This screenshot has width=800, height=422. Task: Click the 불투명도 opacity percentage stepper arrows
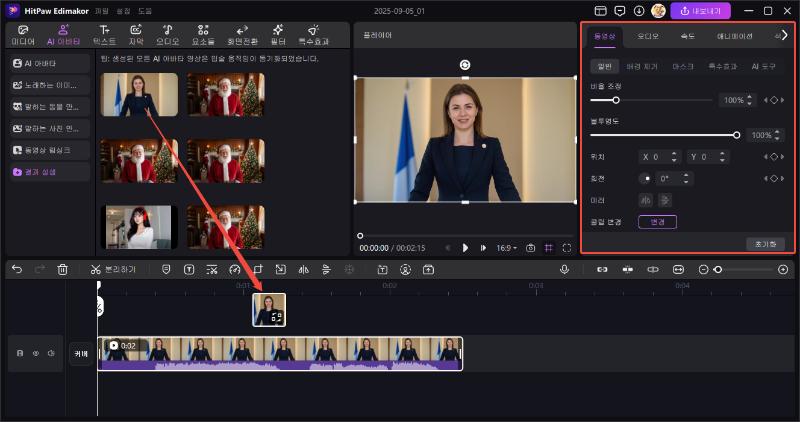[x=777, y=135]
